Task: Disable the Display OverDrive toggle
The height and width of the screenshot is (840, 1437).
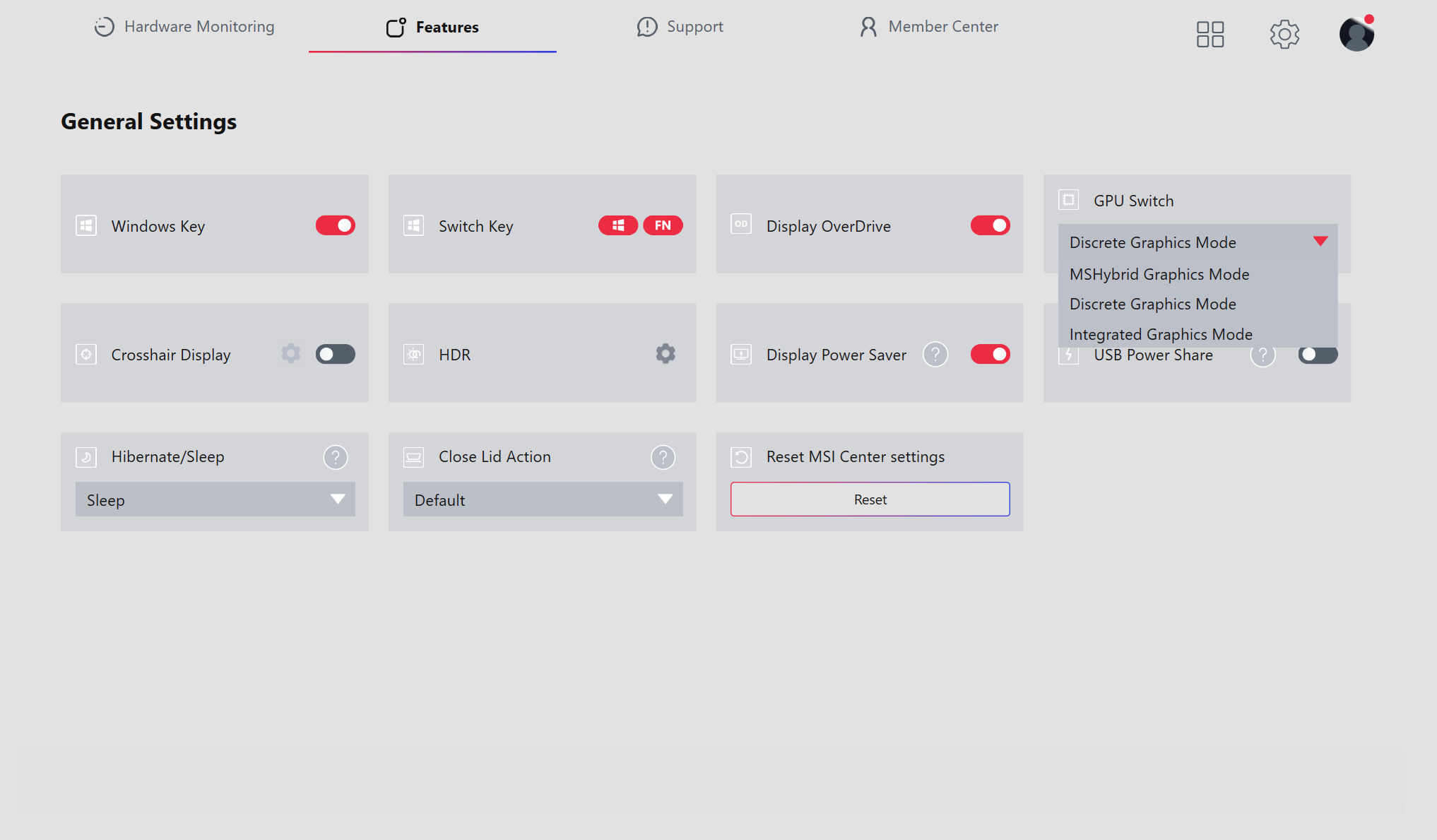Action: 990,225
